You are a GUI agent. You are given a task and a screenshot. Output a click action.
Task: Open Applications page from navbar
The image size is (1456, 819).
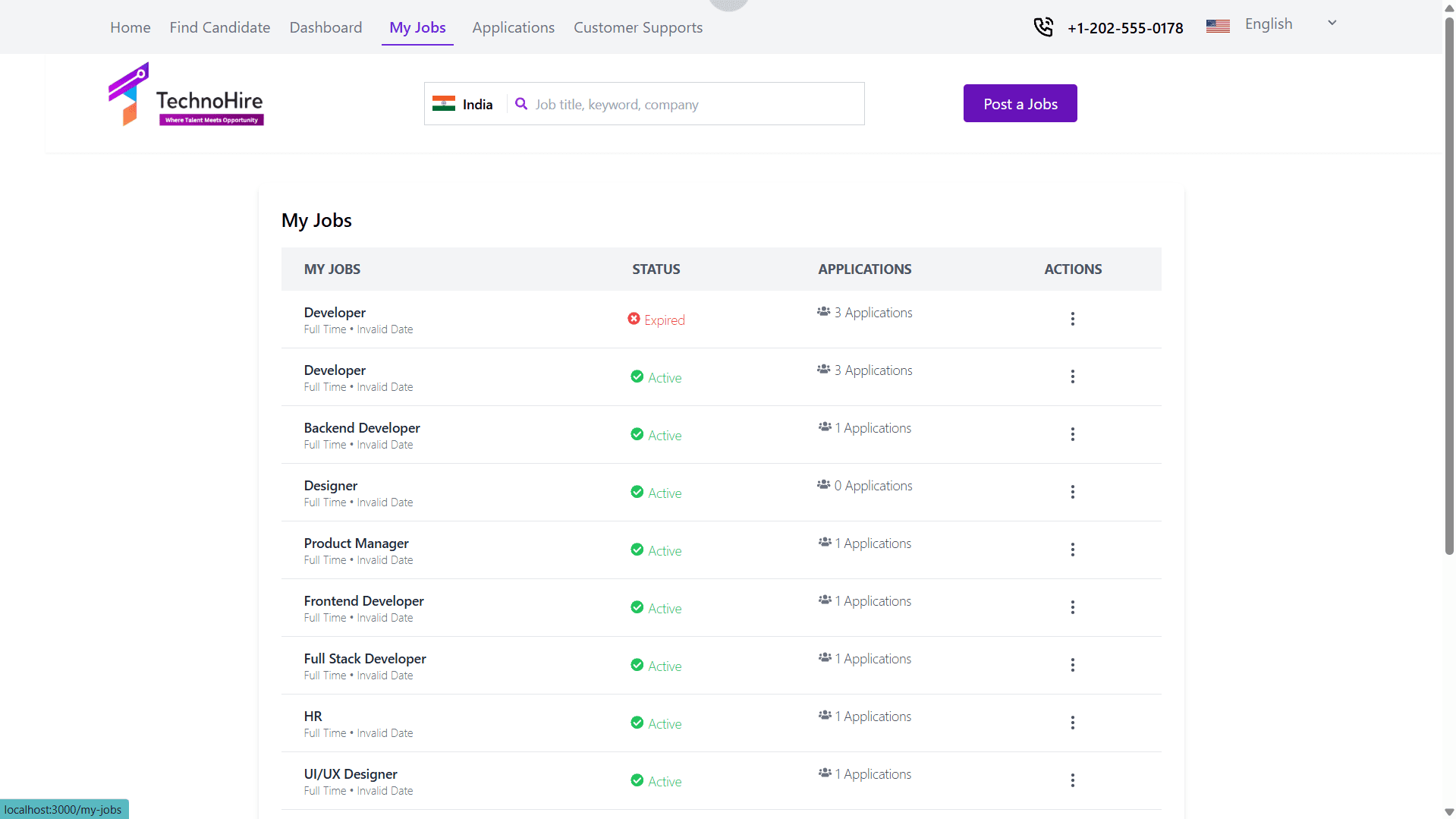click(x=514, y=27)
